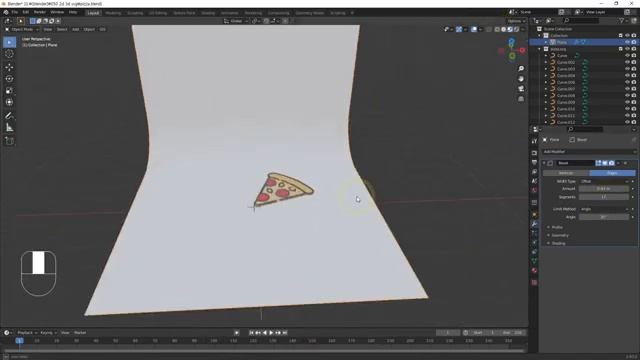This screenshot has height=360, width=640.
Task: Open the Output properties tab
Action: (534, 162)
